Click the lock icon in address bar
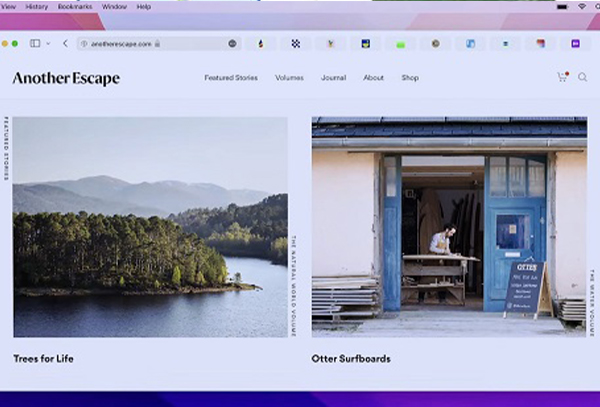The height and width of the screenshot is (407, 600). (157, 44)
